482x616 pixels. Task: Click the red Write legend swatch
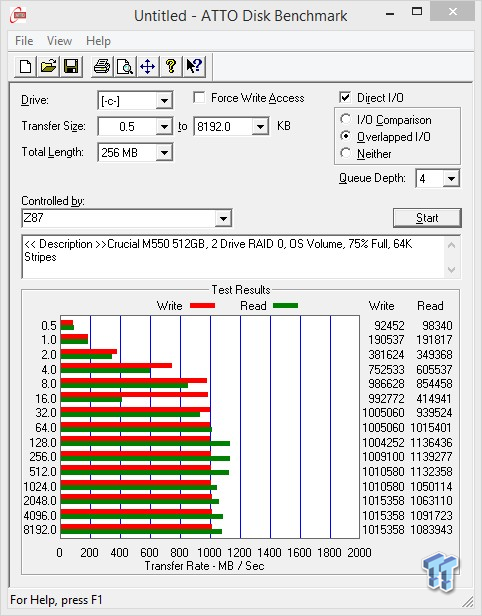click(x=202, y=305)
